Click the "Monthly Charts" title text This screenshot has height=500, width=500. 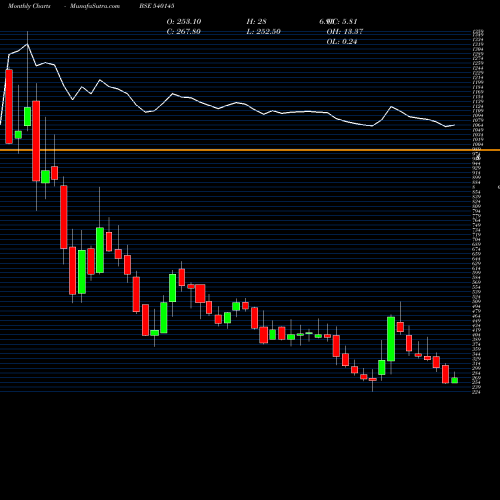tap(29, 6)
